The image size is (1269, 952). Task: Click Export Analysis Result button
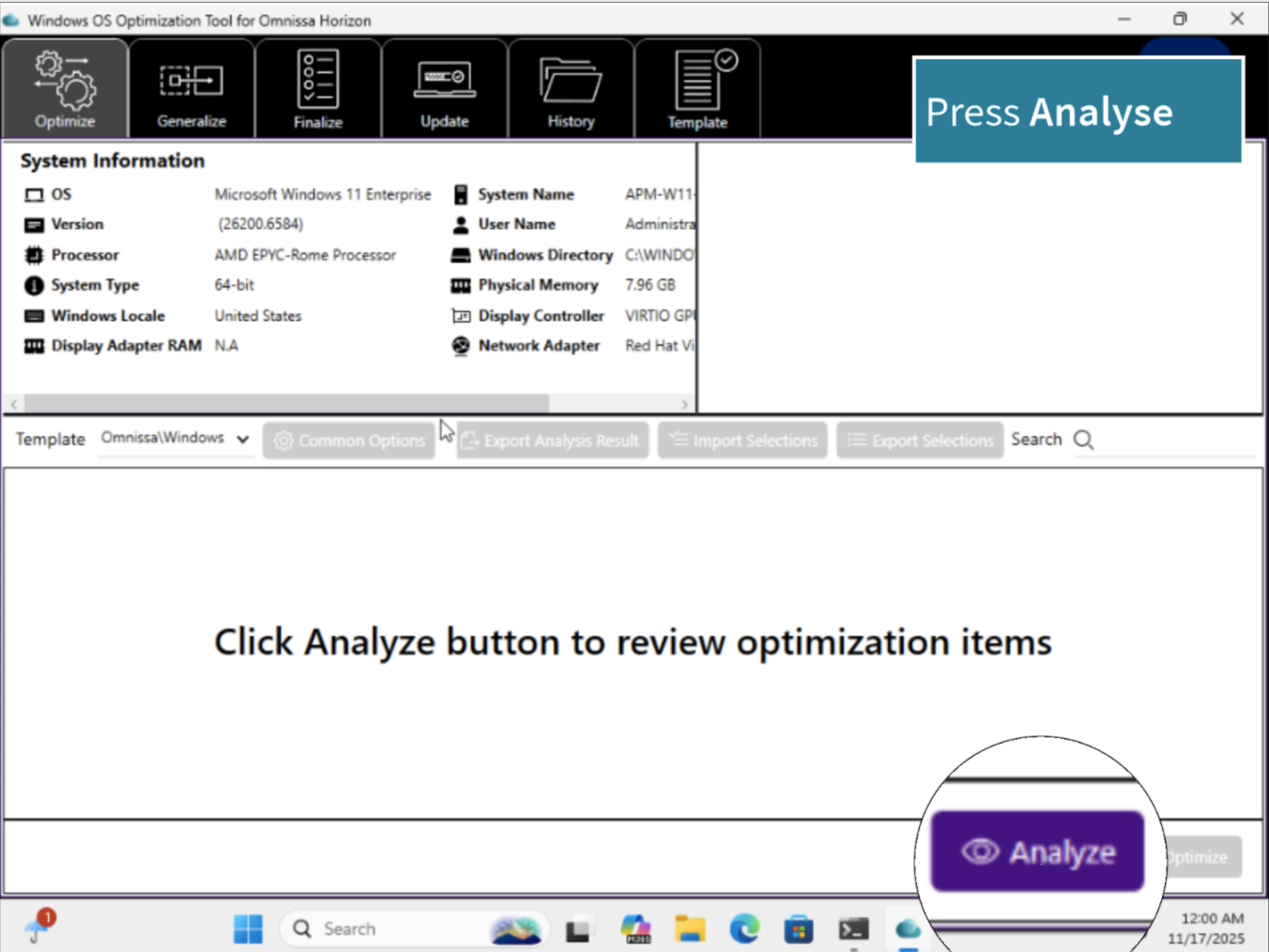pyautogui.click(x=553, y=440)
